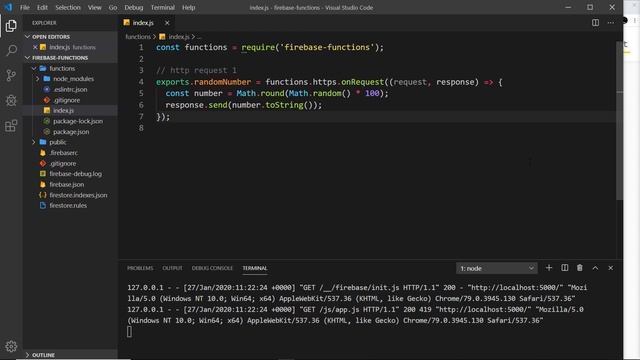Close index.js in Open Editors list
640x360 pixels.
(x=35, y=47)
